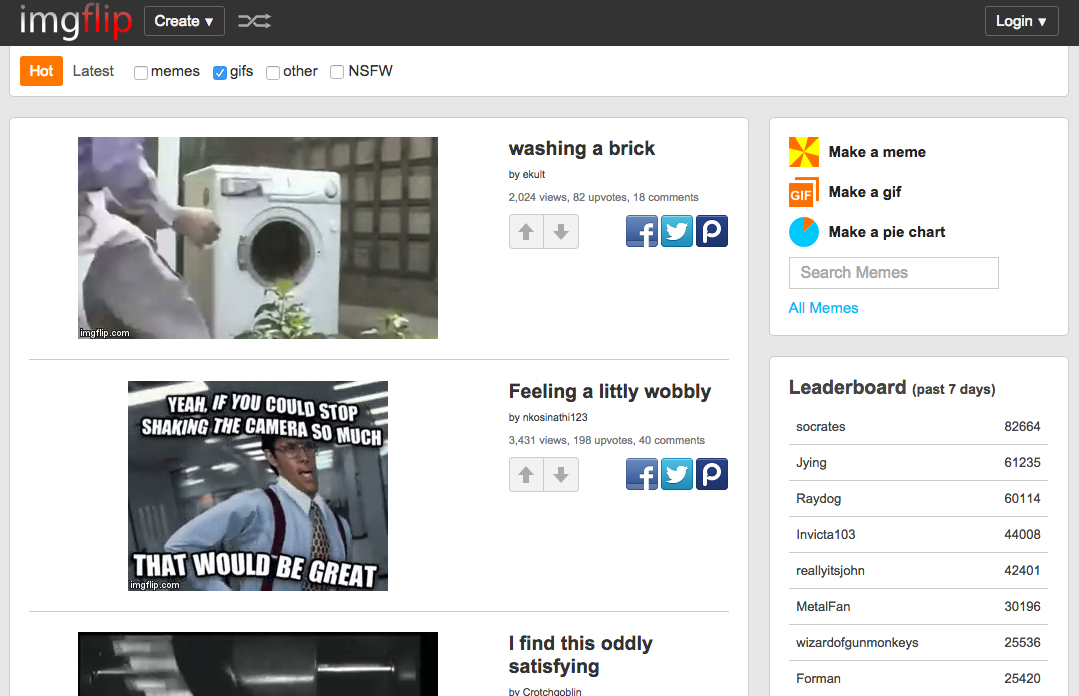Screen dimensions: 1079x696
Task: Upvote the Feeling a littly wobbly post
Action: [x=526, y=474]
